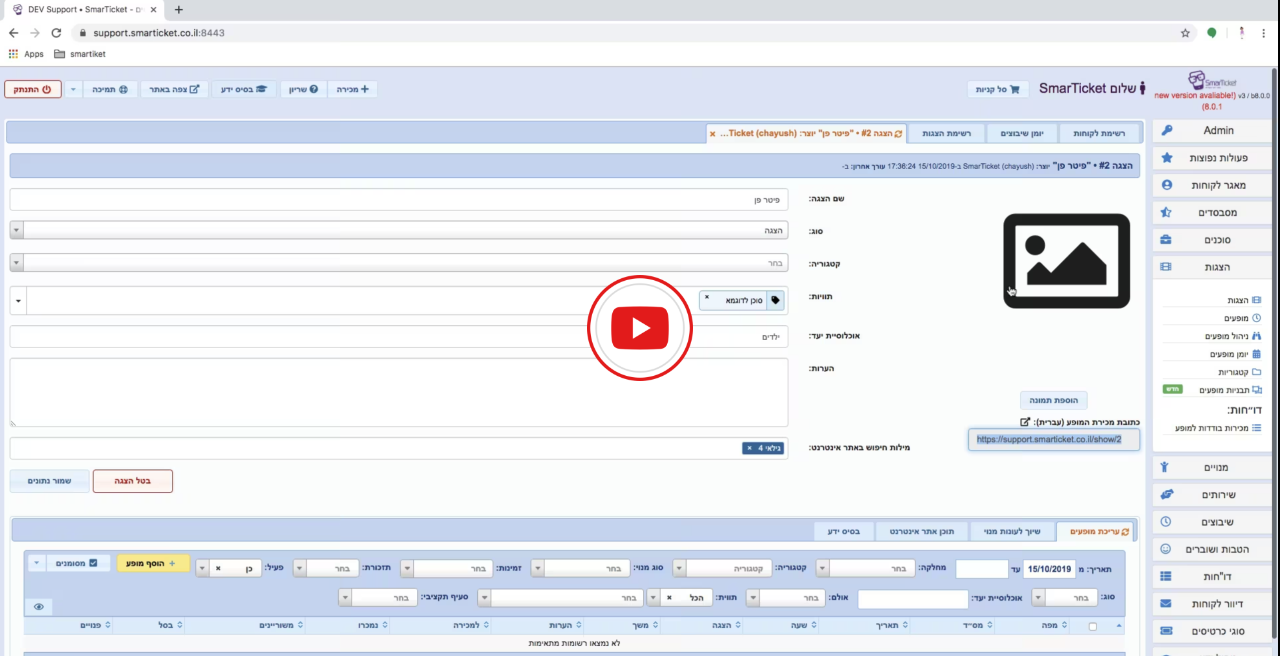
Task: Click the placeholder show image thumbnail
Action: [1066, 261]
